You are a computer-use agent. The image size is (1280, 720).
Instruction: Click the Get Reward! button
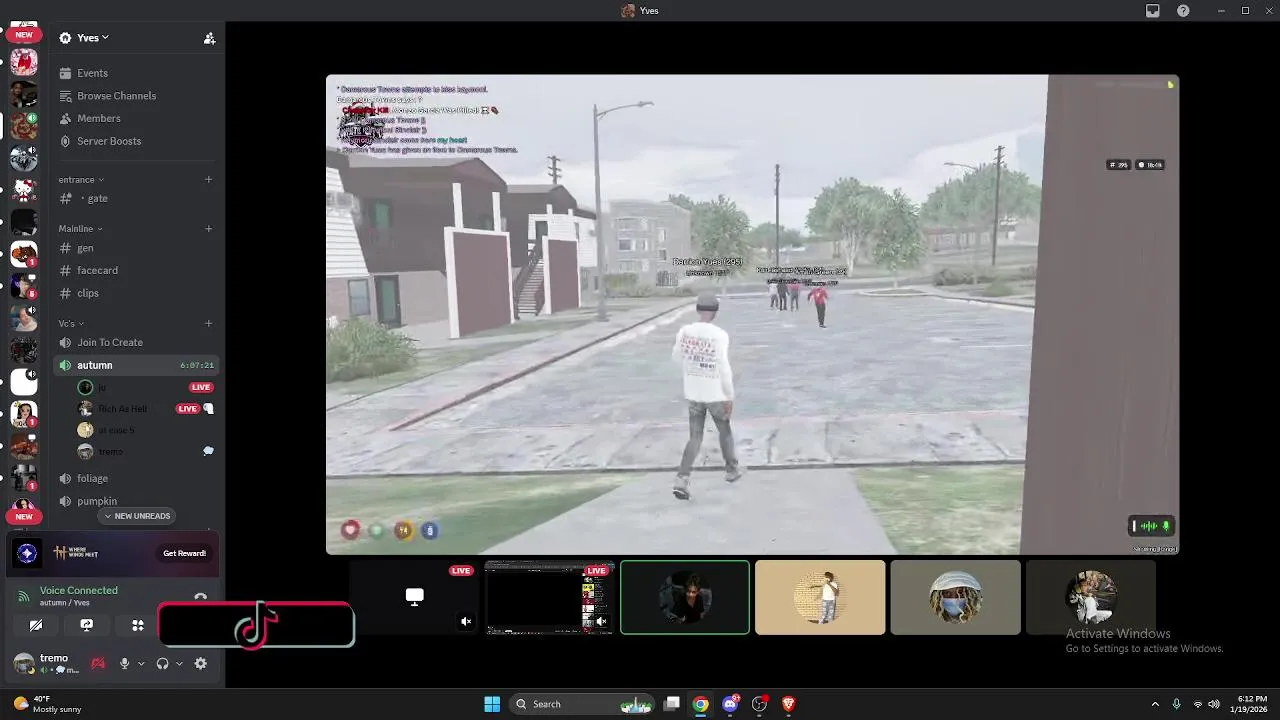(x=185, y=553)
